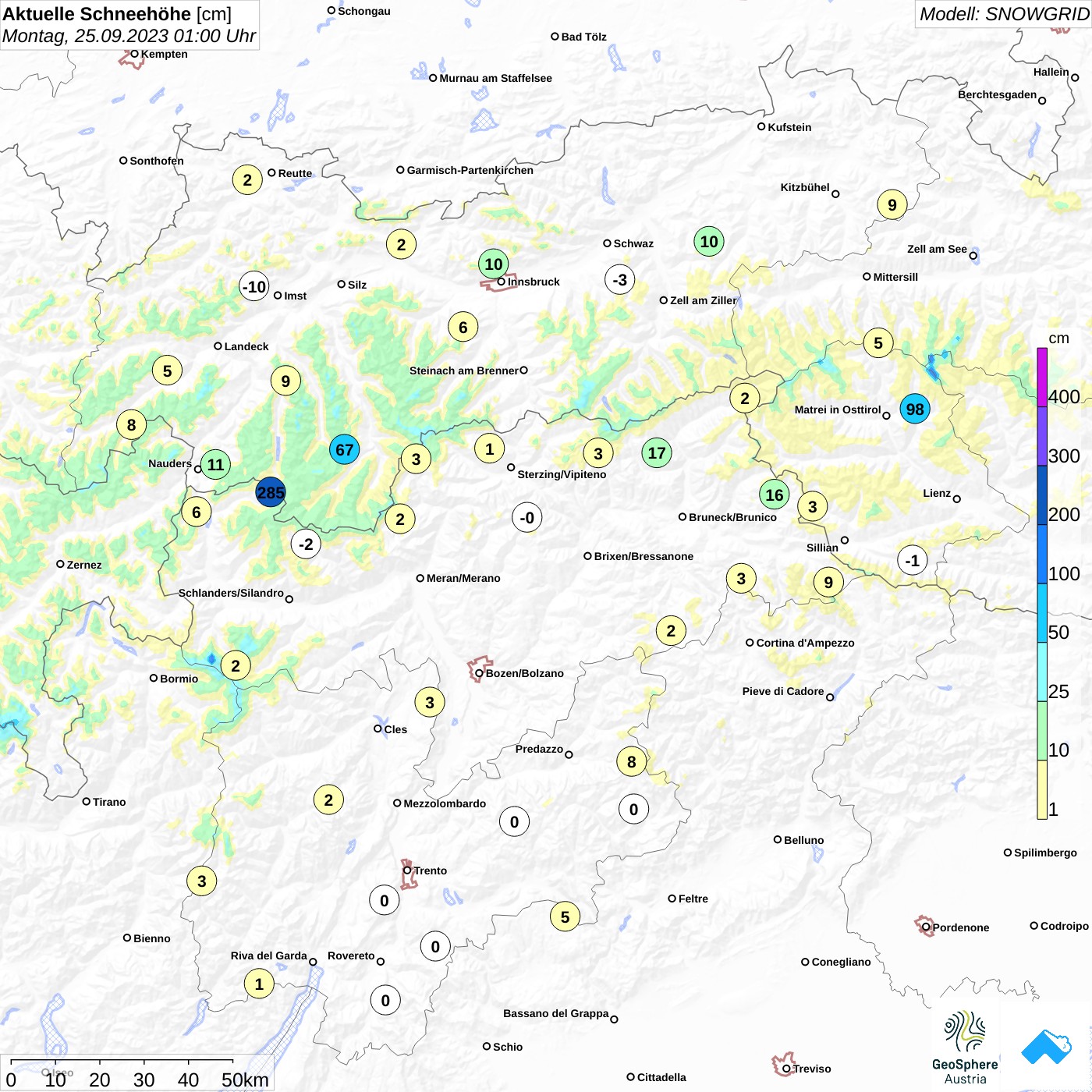Click the -10 station marker near Imst
The height and width of the screenshot is (1092, 1092).
coord(254,286)
